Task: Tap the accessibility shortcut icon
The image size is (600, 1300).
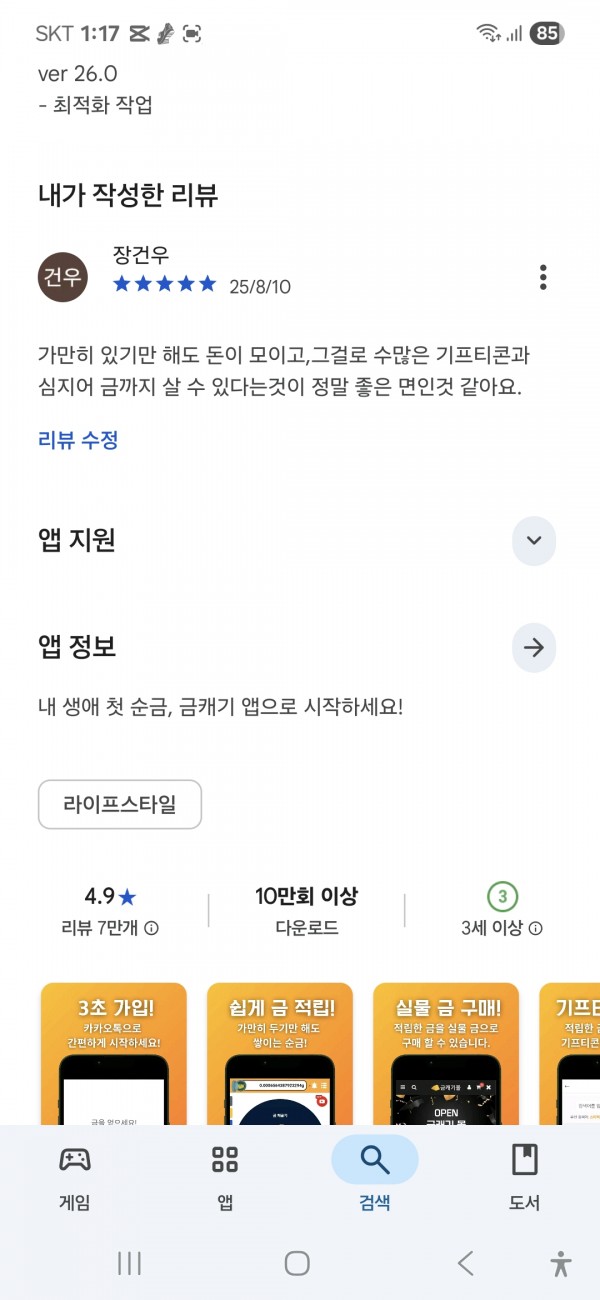Action: click(x=561, y=1263)
